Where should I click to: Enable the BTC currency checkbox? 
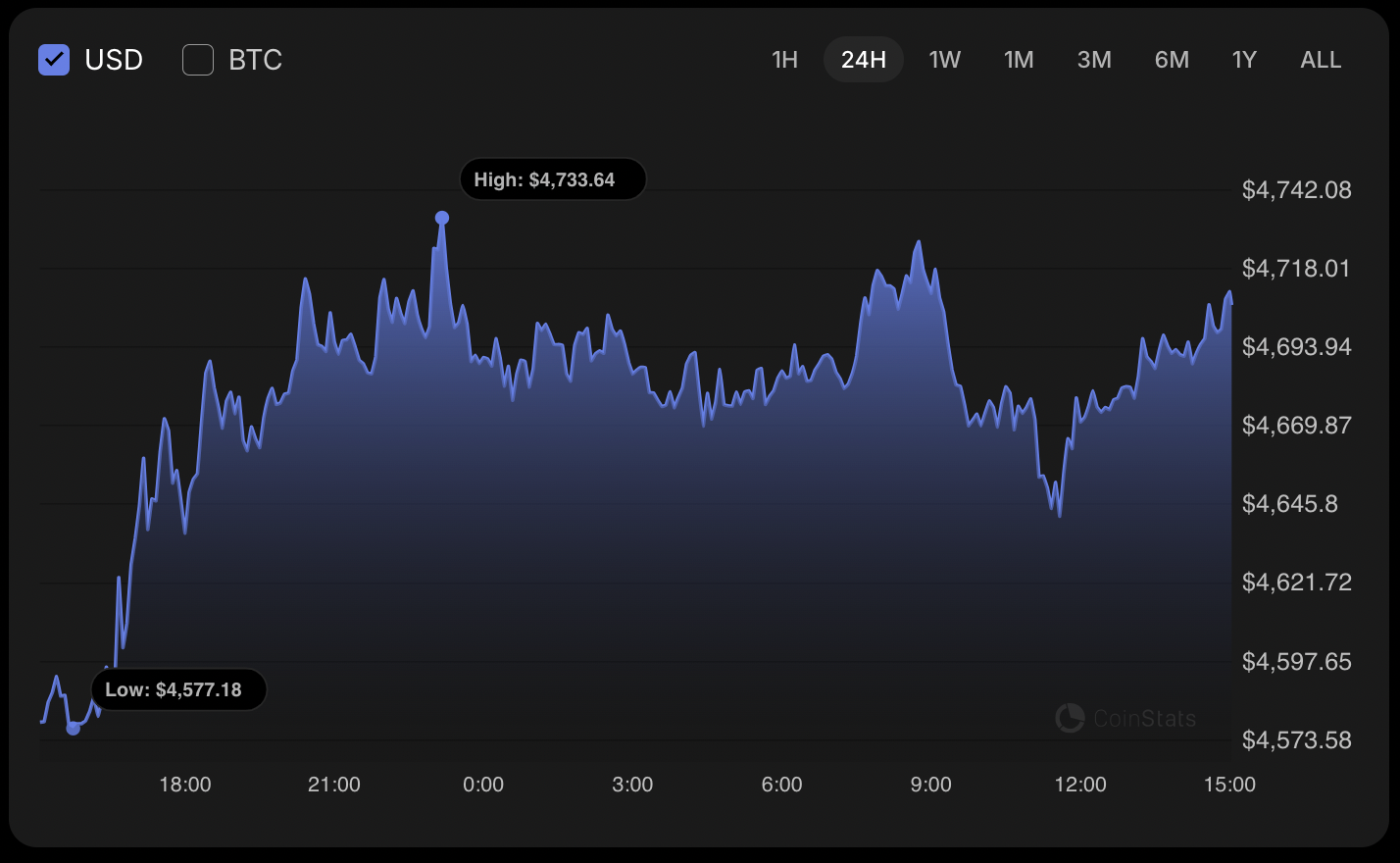click(x=198, y=60)
